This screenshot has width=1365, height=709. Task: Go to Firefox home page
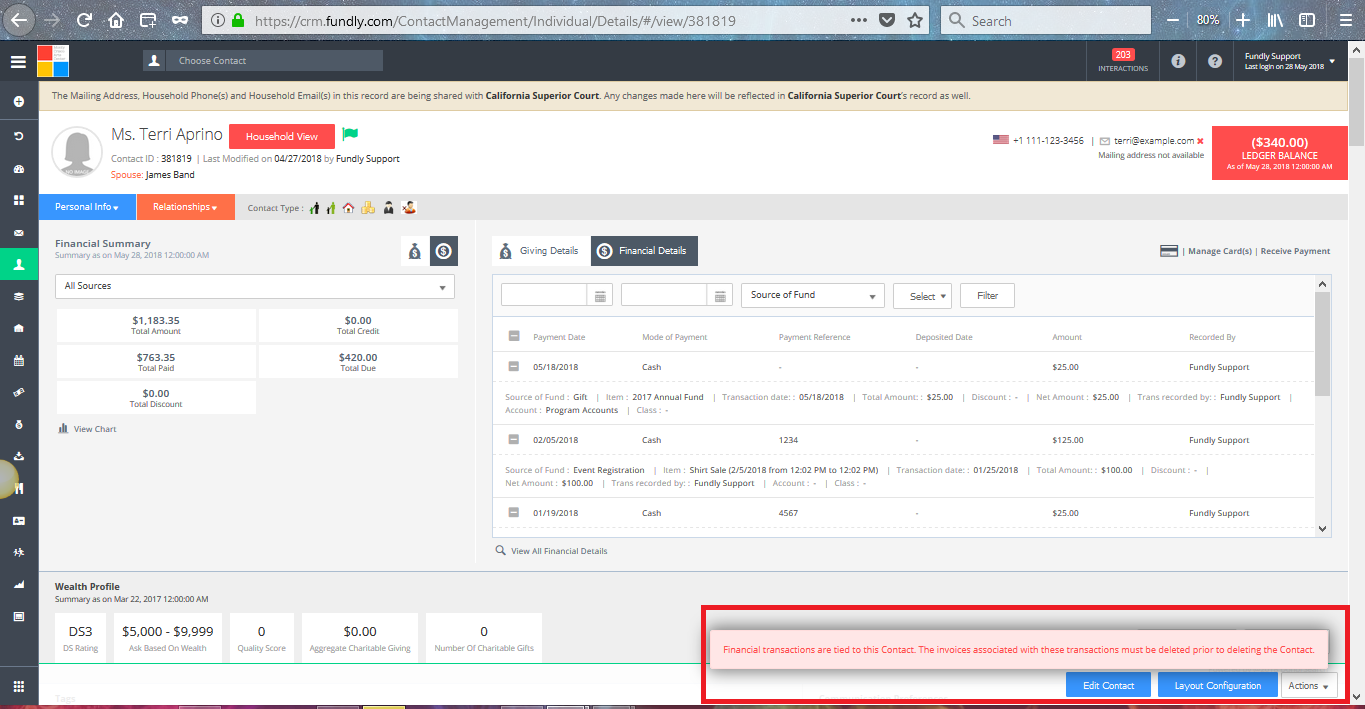coord(116,20)
